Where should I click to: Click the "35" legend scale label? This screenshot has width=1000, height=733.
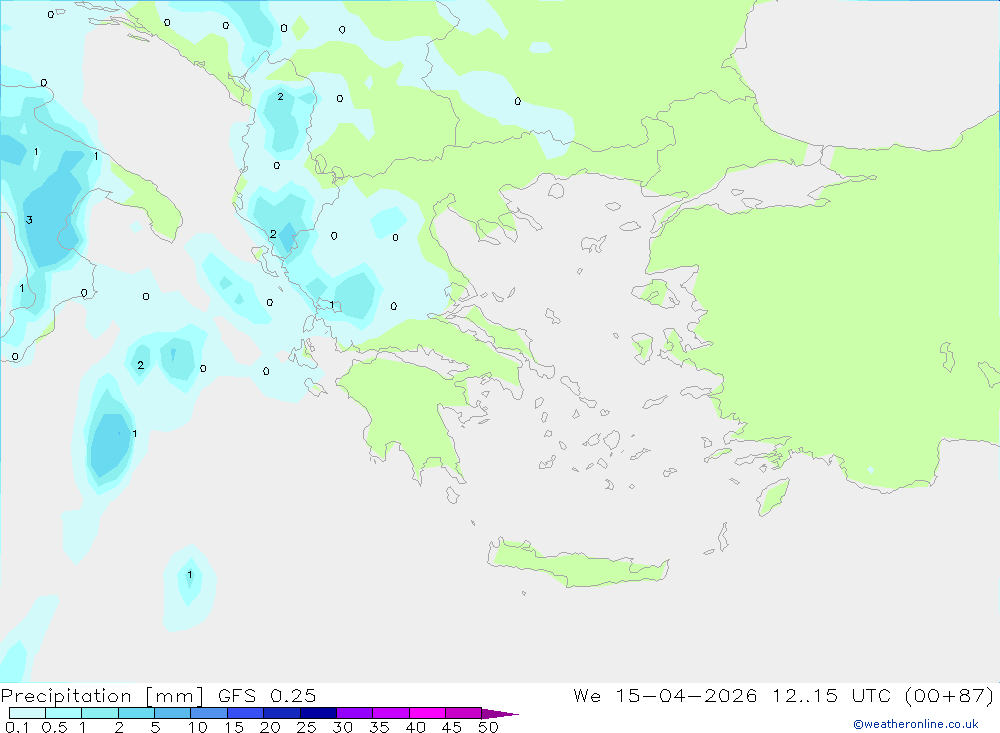pyautogui.click(x=379, y=727)
